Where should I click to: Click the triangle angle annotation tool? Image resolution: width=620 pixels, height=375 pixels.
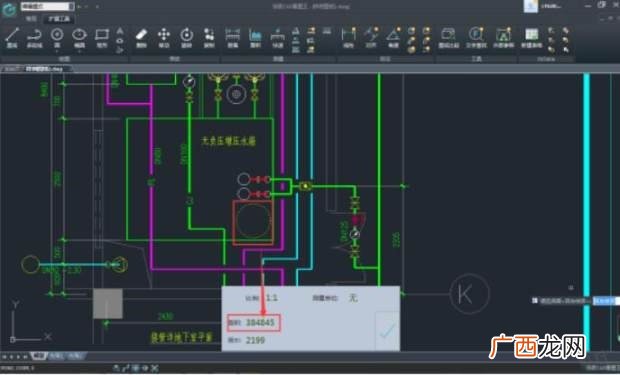point(393,38)
